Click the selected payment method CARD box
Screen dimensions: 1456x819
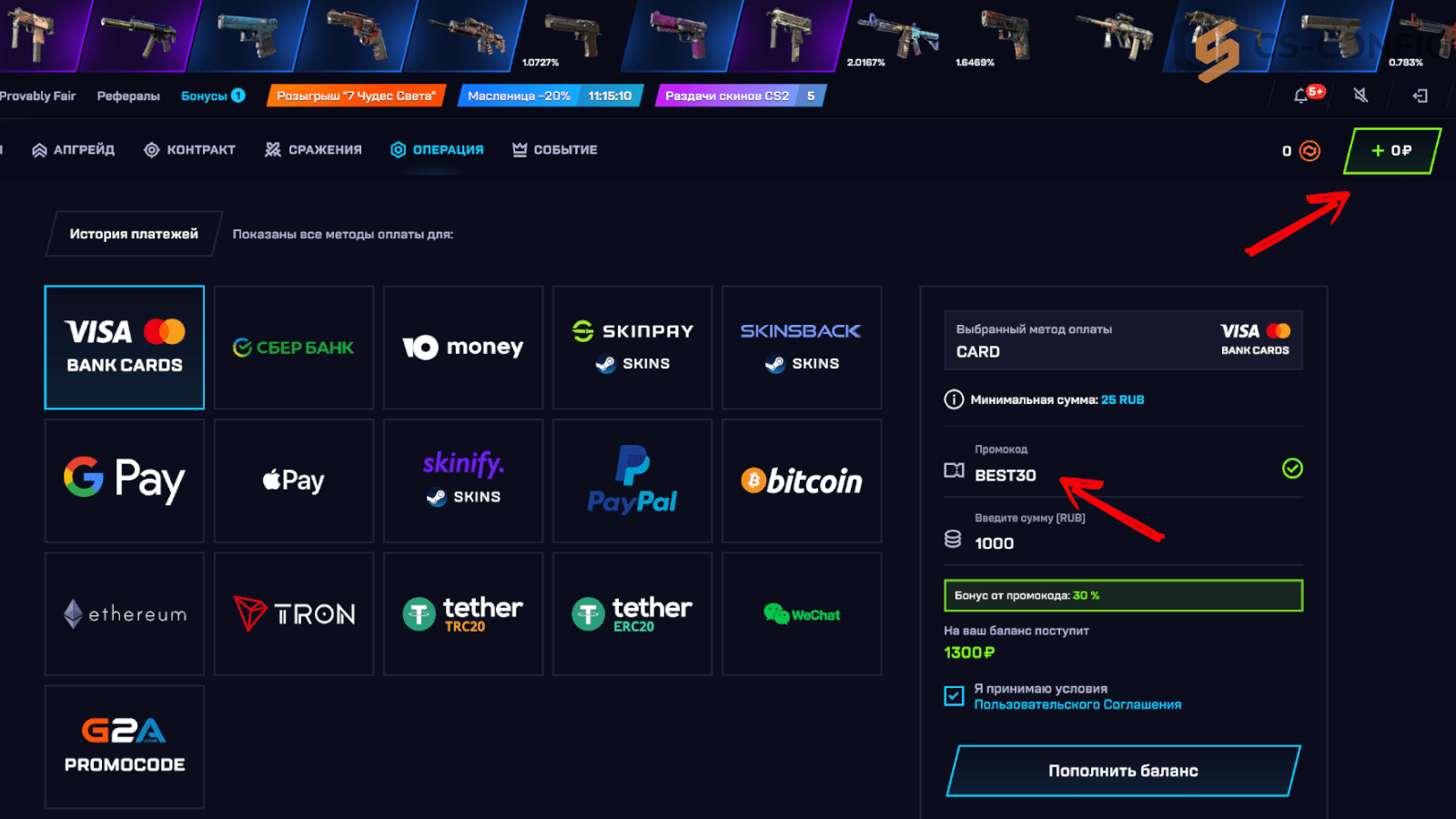(x=1123, y=340)
